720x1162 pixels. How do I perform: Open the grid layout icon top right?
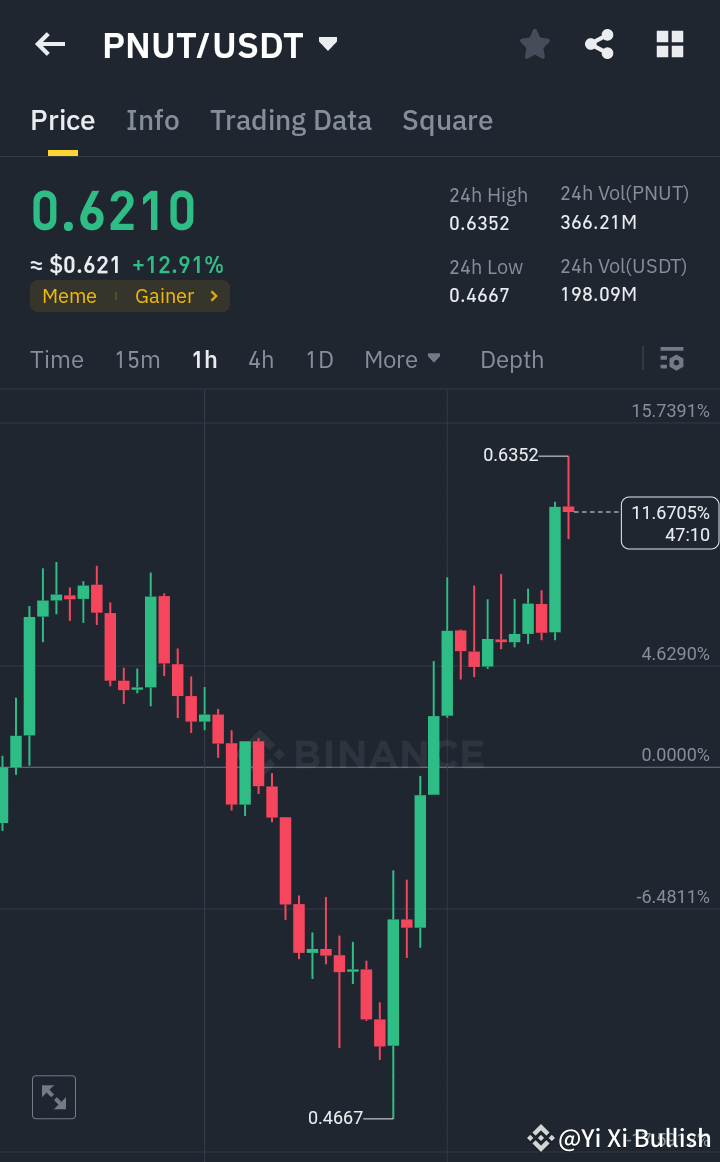(x=669, y=44)
